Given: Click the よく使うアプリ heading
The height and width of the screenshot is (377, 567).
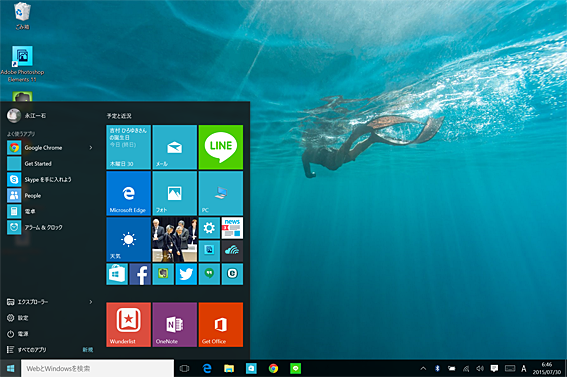Looking at the screenshot, I should pos(21,134).
